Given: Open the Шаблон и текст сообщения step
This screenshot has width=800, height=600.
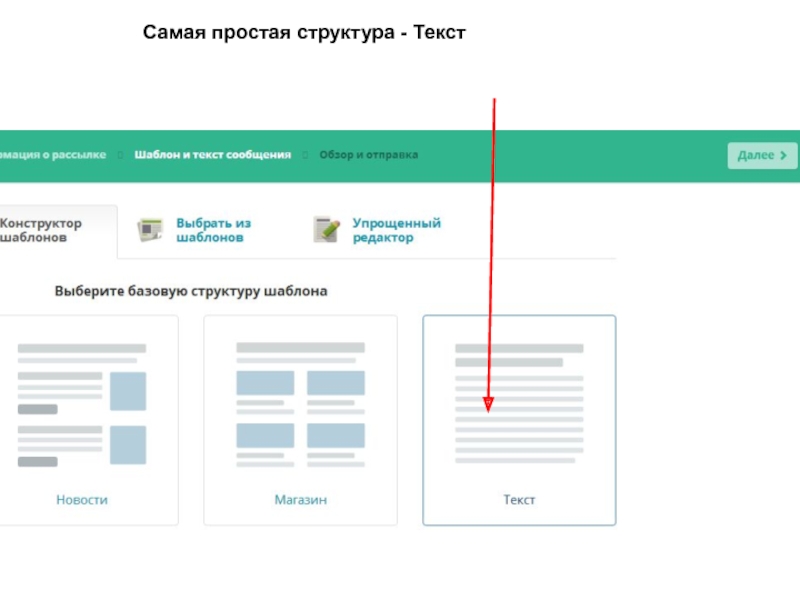Looking at the screenshot, I should point(213,155).
